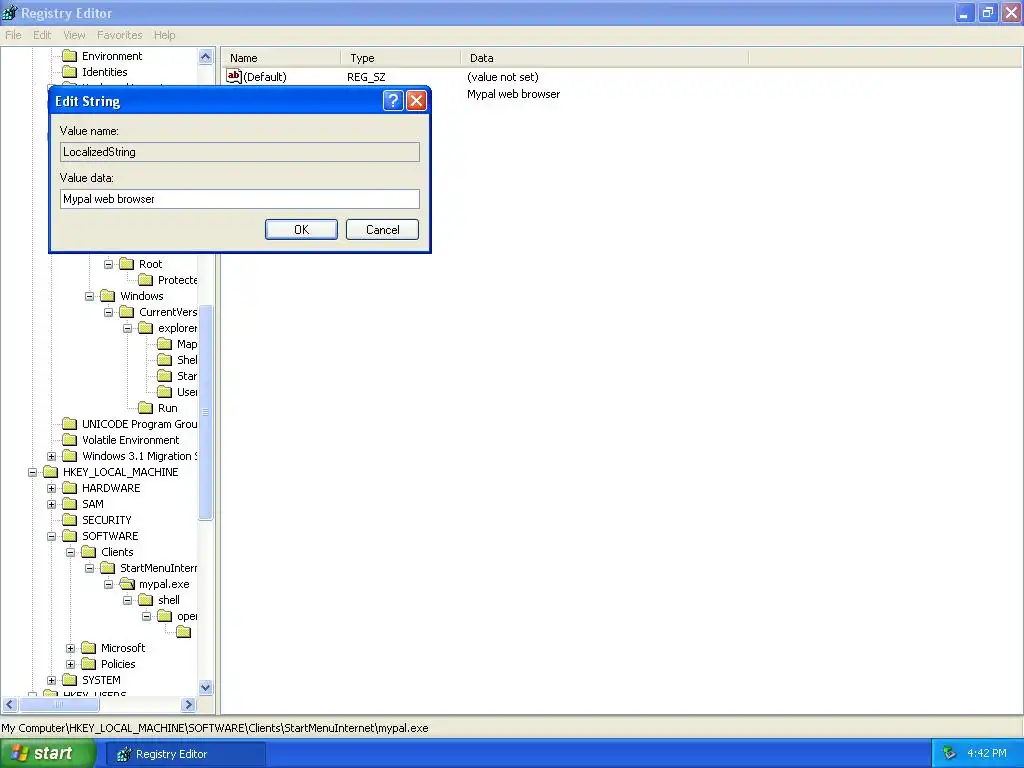The image size is (1024, 768).
Task: Select the Protected key folder icon
Action: tap(146, 280)
